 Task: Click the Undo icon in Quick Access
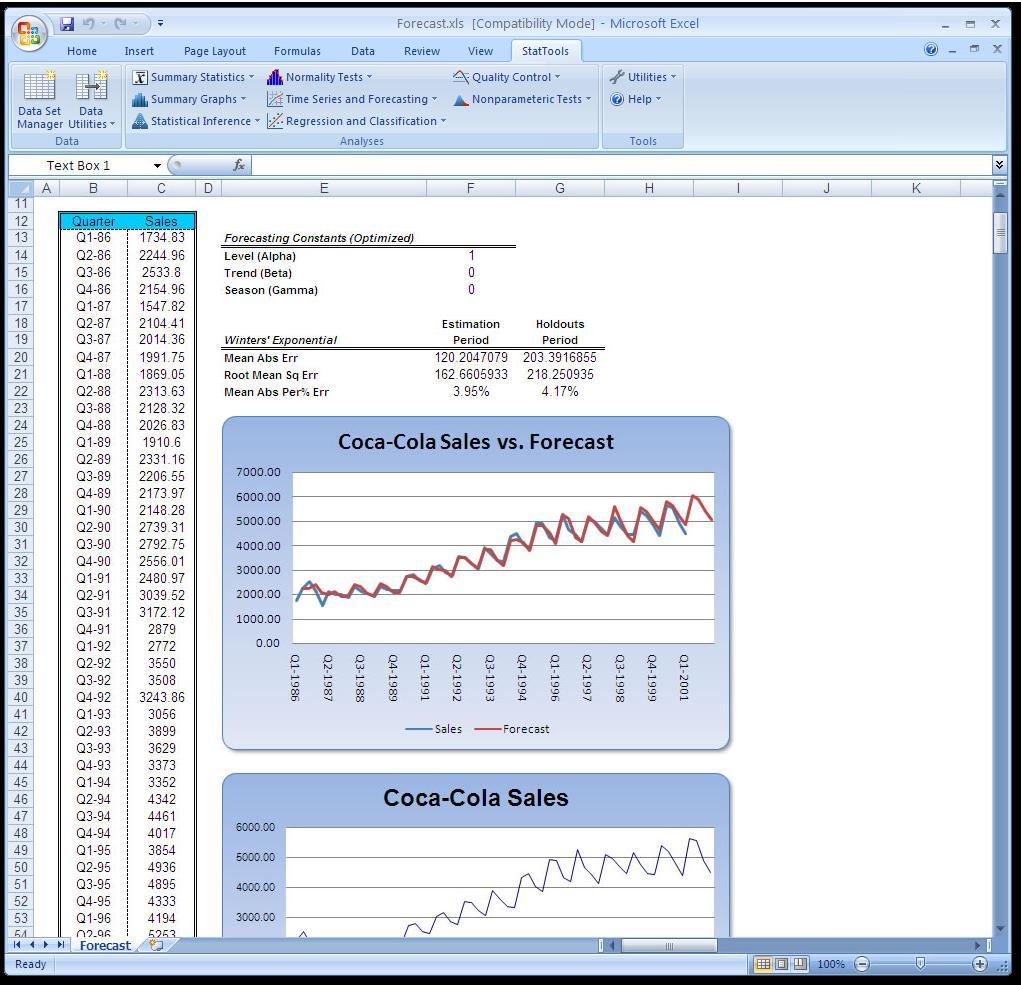[89, 24]
